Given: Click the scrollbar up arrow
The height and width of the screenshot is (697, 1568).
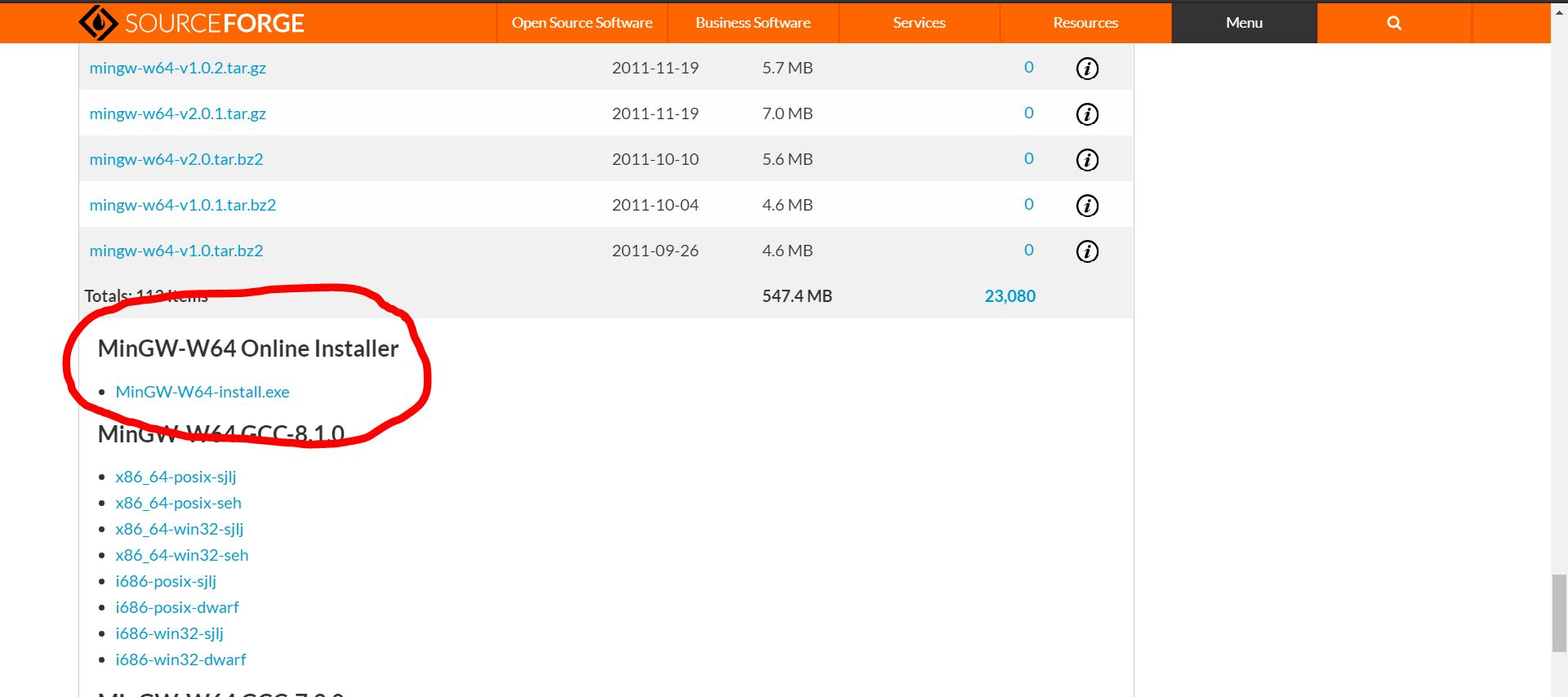Looking at the screenshot, I should (1559, 11).
